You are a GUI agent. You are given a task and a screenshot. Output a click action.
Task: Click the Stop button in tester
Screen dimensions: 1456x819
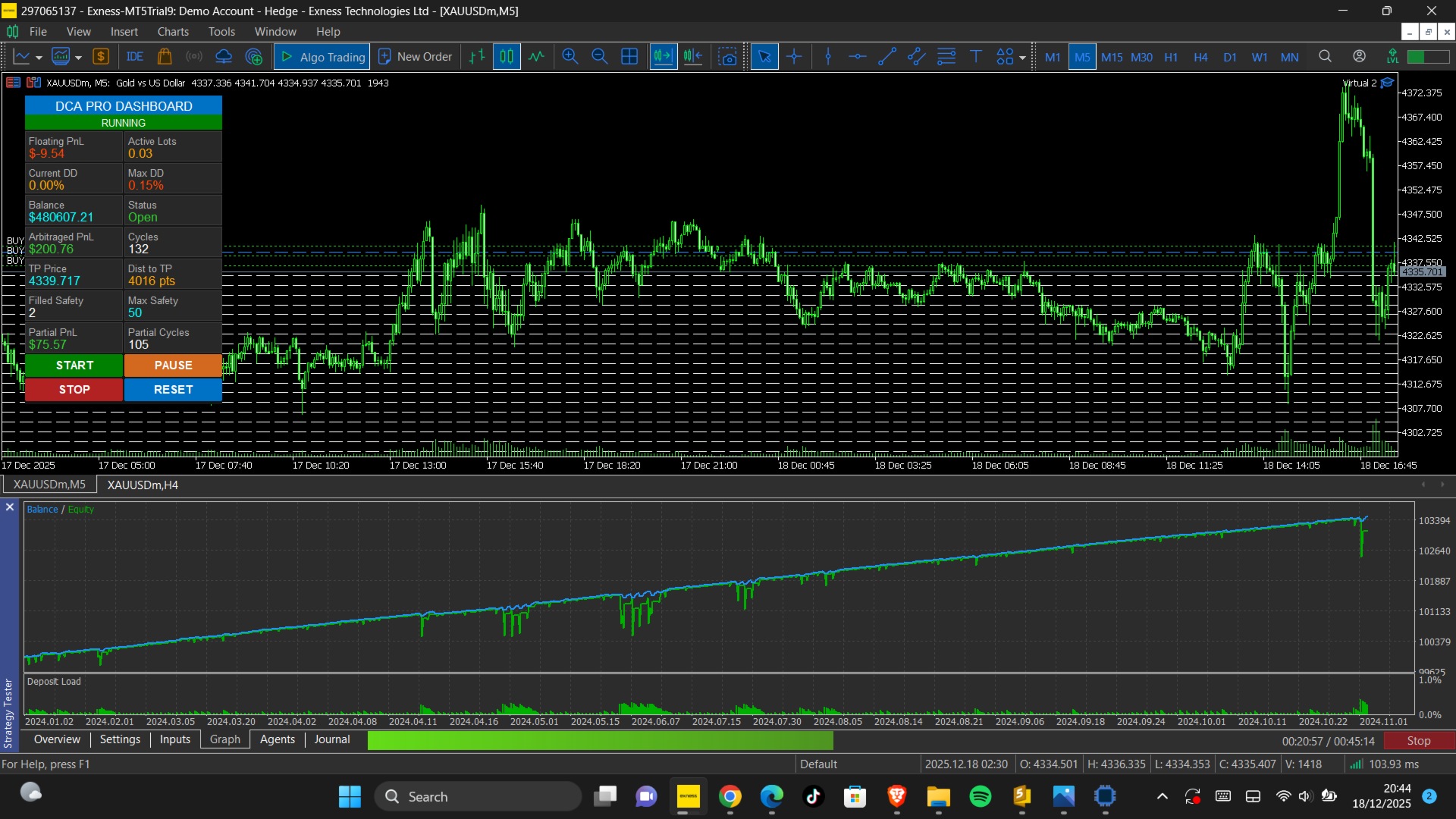click(1418, 741)
